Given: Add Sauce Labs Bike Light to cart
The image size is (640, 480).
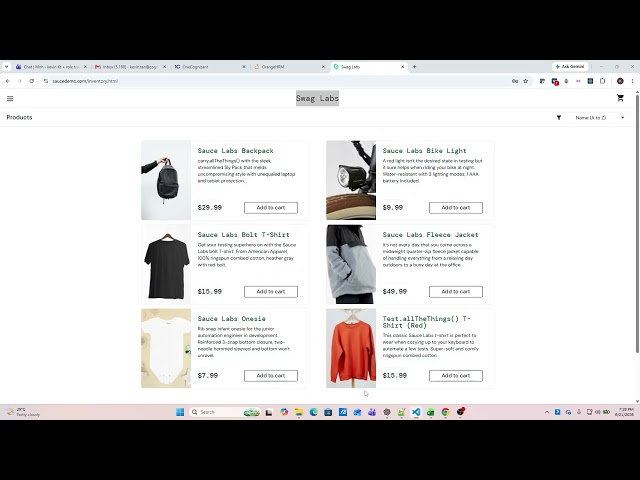Looking at the screenshot, I should (x=456, y=208).
